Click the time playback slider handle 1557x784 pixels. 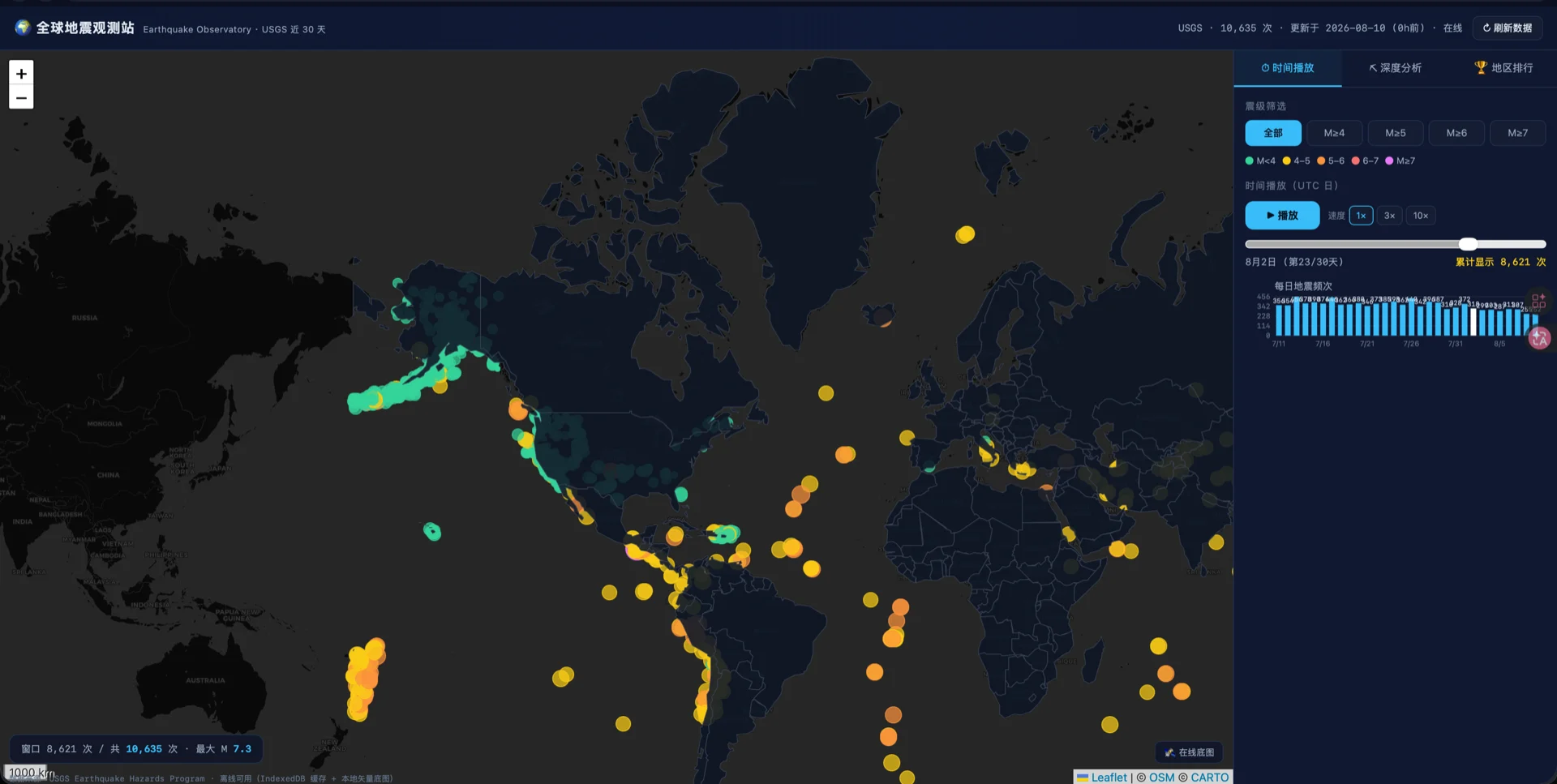[x=1468, y=244]
